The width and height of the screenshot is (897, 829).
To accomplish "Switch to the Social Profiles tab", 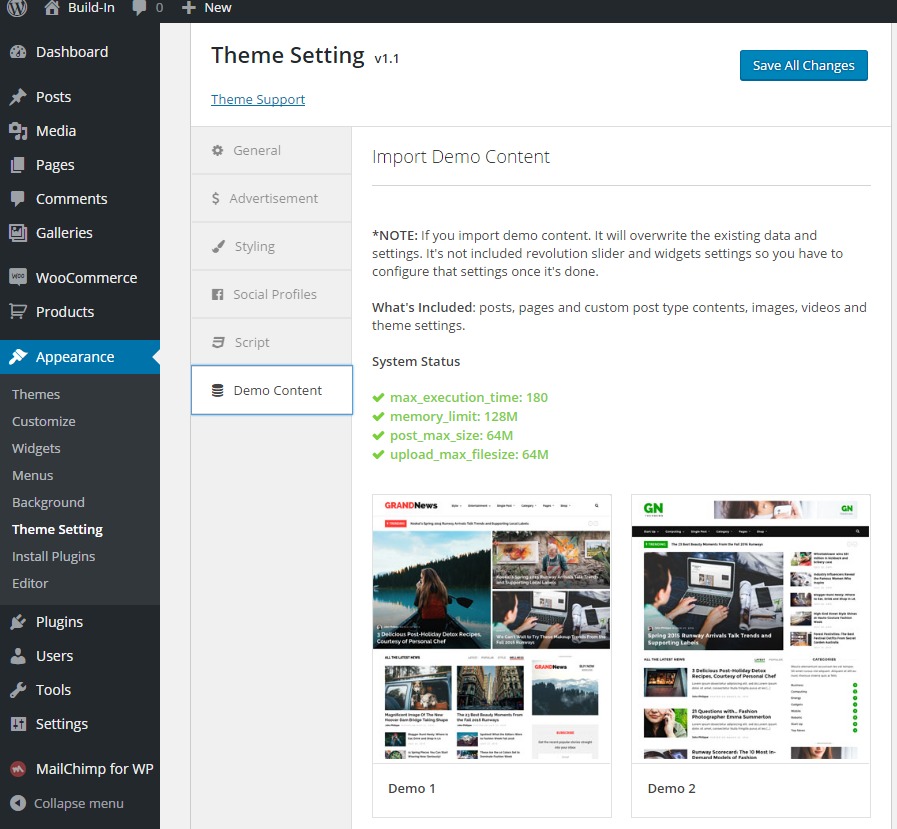I will 272,295.
